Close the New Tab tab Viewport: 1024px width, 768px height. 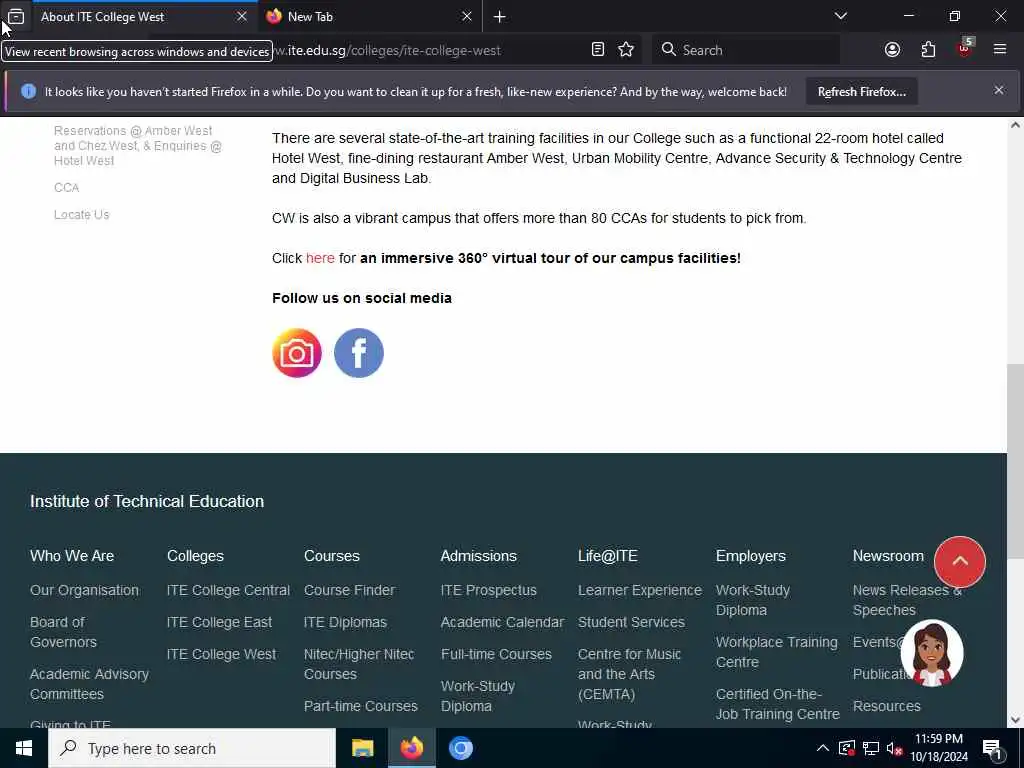coord(467,16)
